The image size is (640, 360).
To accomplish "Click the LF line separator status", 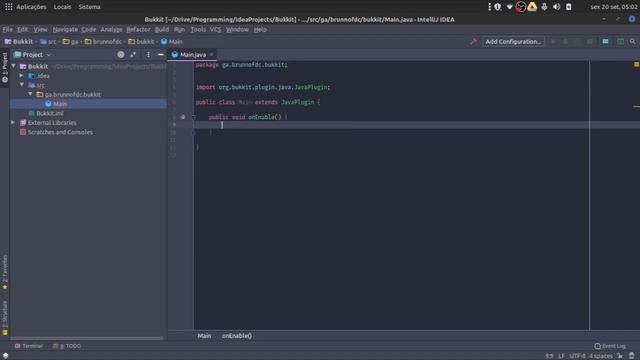I will click(562, 356).
